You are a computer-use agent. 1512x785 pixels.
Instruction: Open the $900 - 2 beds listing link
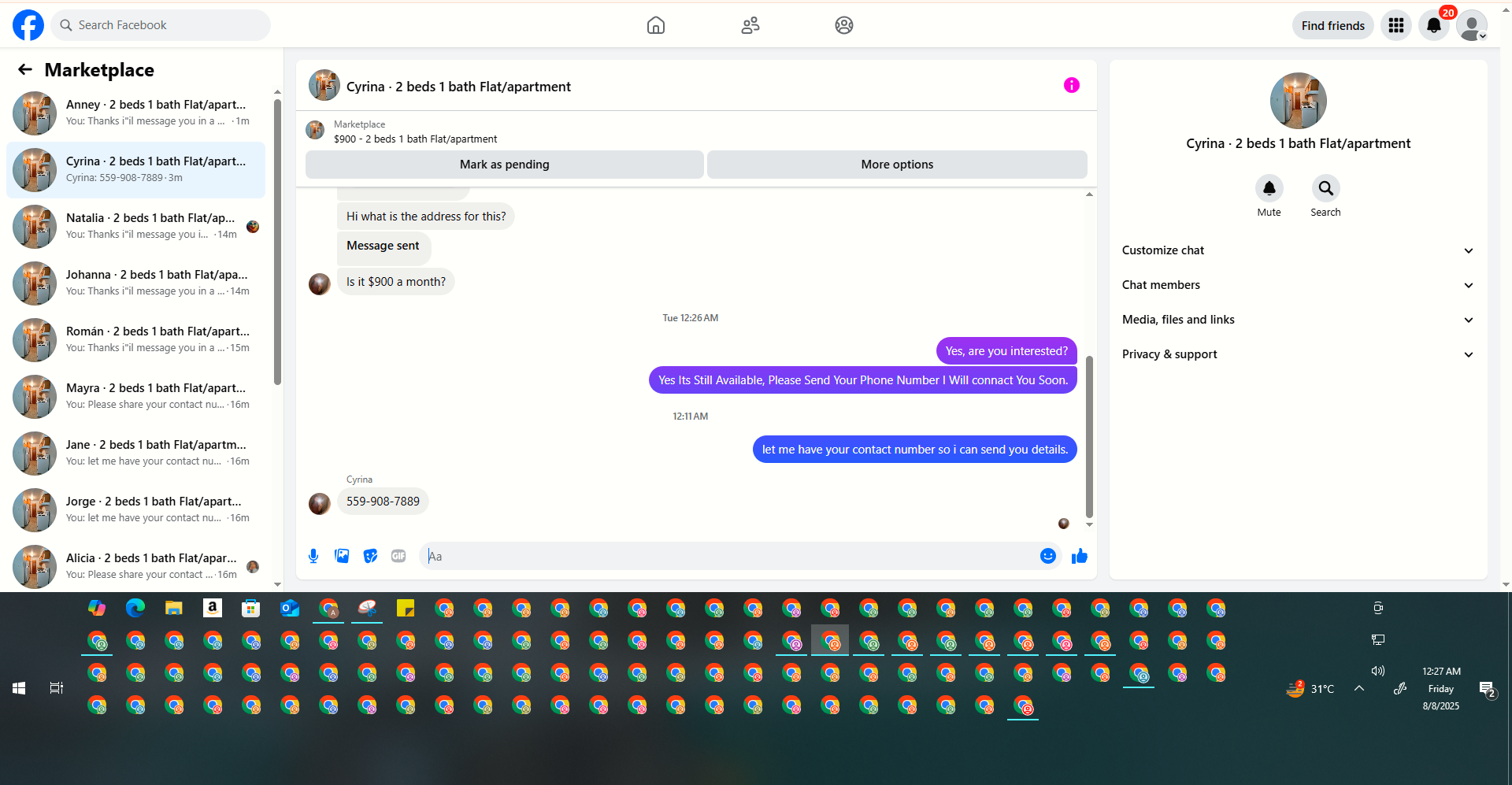[415, 139]
